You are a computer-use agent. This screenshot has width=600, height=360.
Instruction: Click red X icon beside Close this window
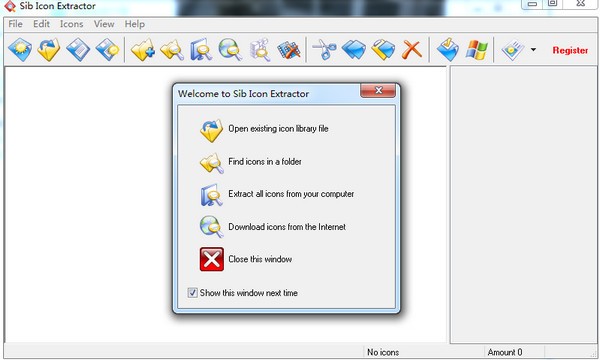click(212, 259)
